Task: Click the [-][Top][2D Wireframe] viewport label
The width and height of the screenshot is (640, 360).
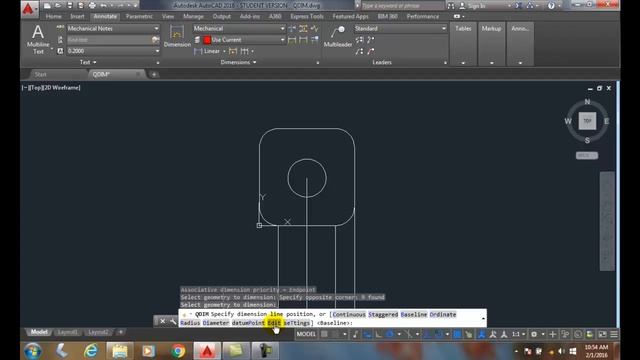Action: click(x=51, y=87)
